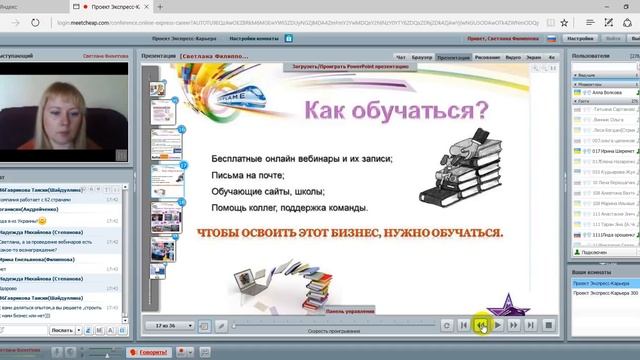Toggle the microphone icon in bottom bar
This screenshot has height=360, width=640.
coord(57,352)
